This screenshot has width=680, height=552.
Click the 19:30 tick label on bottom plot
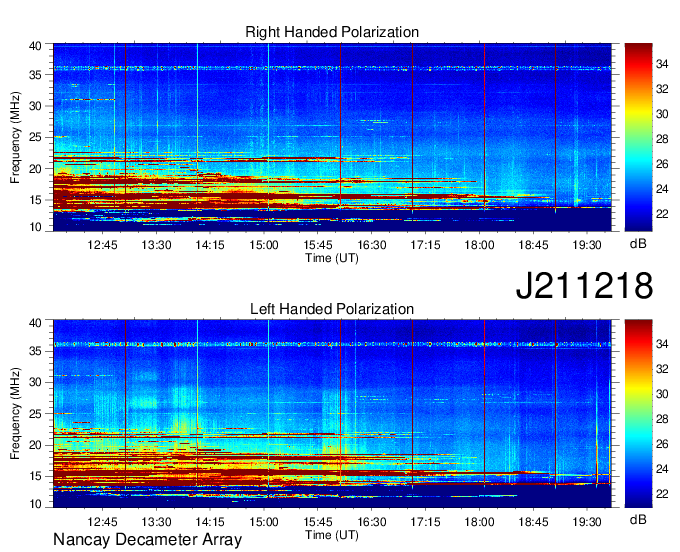coord(587,521)
